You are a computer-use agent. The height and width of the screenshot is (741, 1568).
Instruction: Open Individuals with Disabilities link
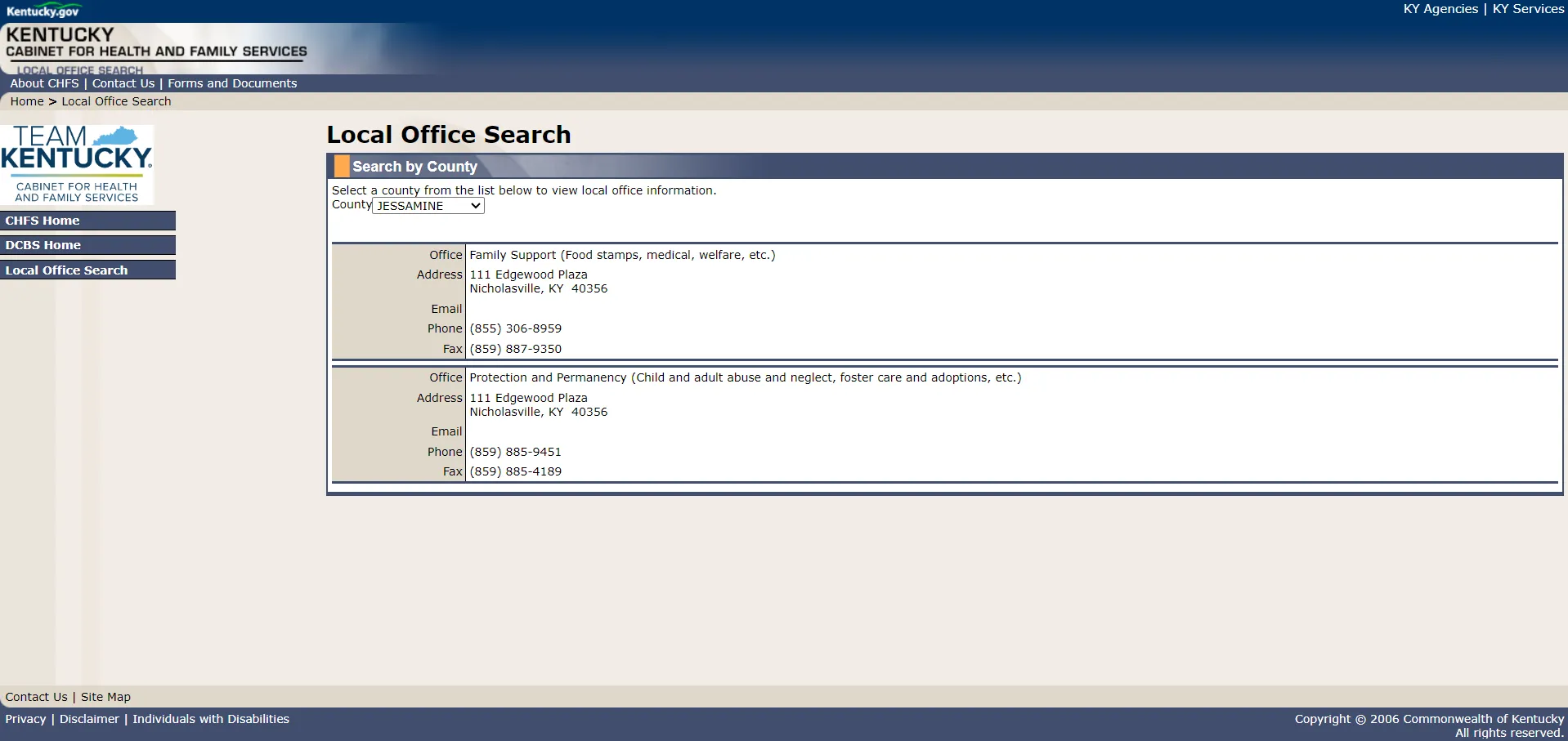(211, 719)
